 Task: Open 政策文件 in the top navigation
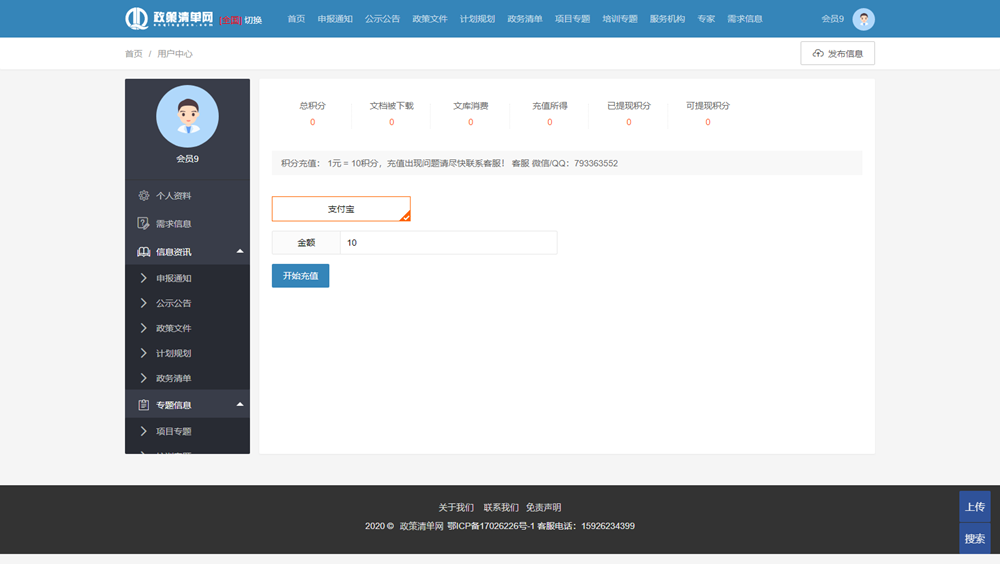click(x=430, y=19)
